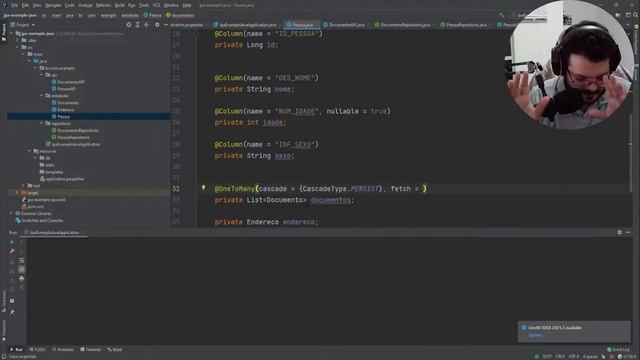Expand the test folder node
The height and width of the screenshot is (360, 640).
[x=24, y=186]
